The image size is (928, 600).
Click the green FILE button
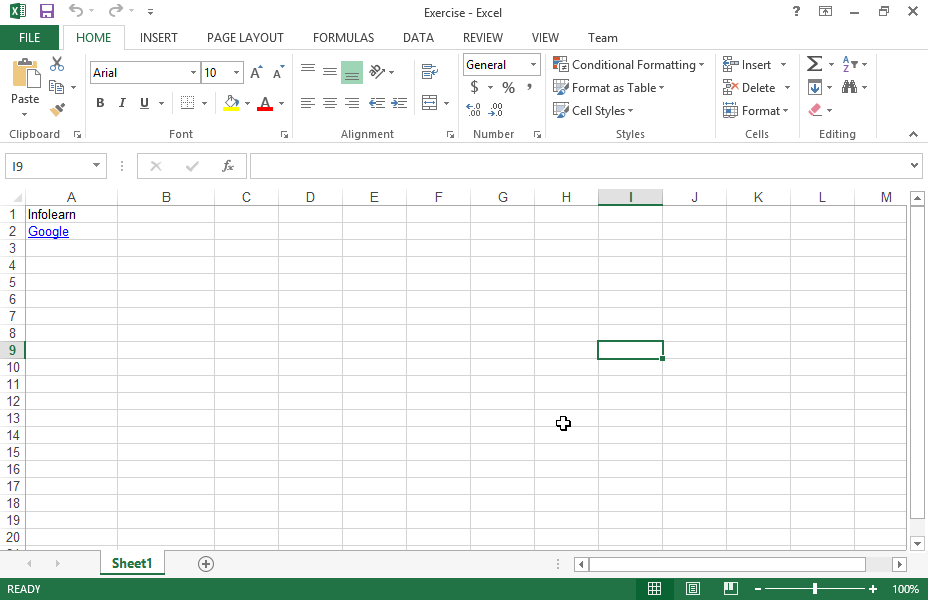click(x=30, y=38)
